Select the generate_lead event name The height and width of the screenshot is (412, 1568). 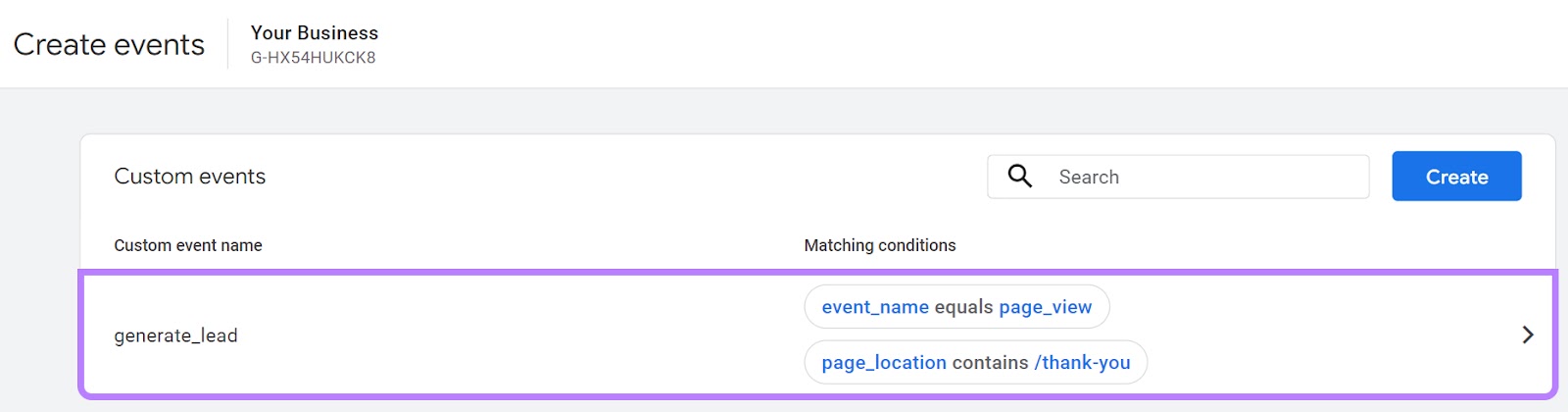coord(175,335)
